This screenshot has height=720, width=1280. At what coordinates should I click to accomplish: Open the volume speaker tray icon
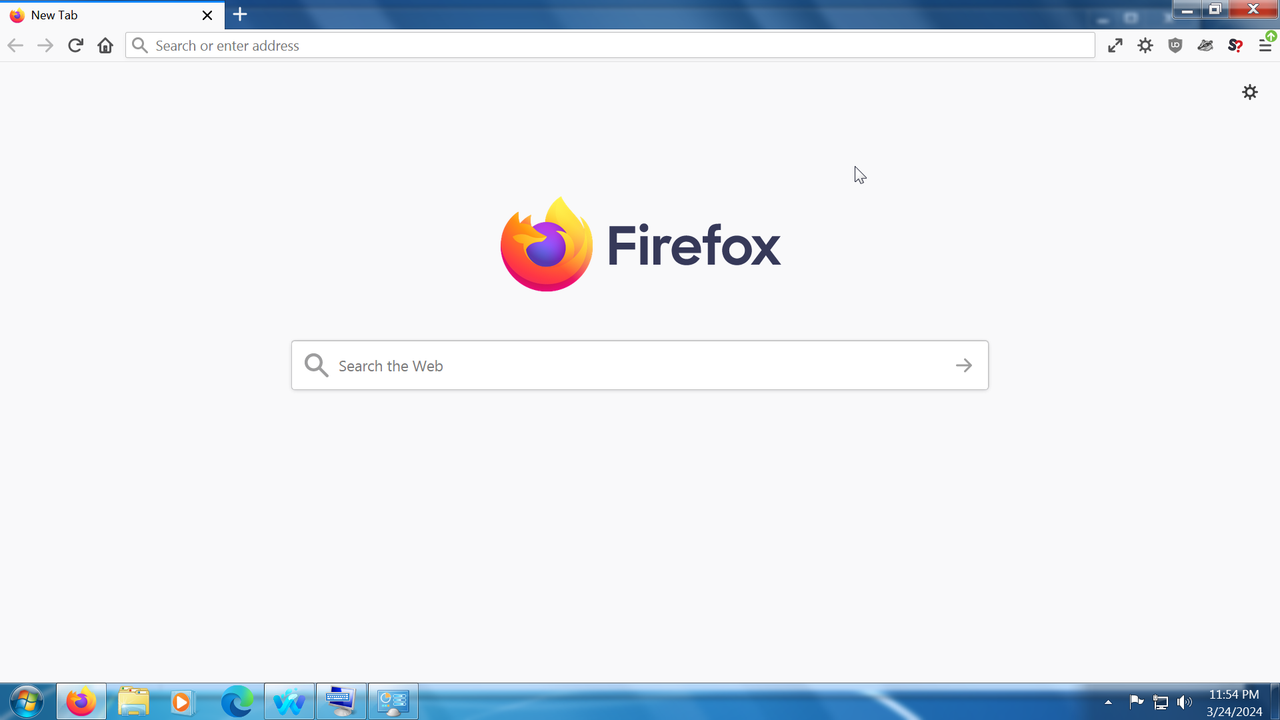click(1185, 702)
